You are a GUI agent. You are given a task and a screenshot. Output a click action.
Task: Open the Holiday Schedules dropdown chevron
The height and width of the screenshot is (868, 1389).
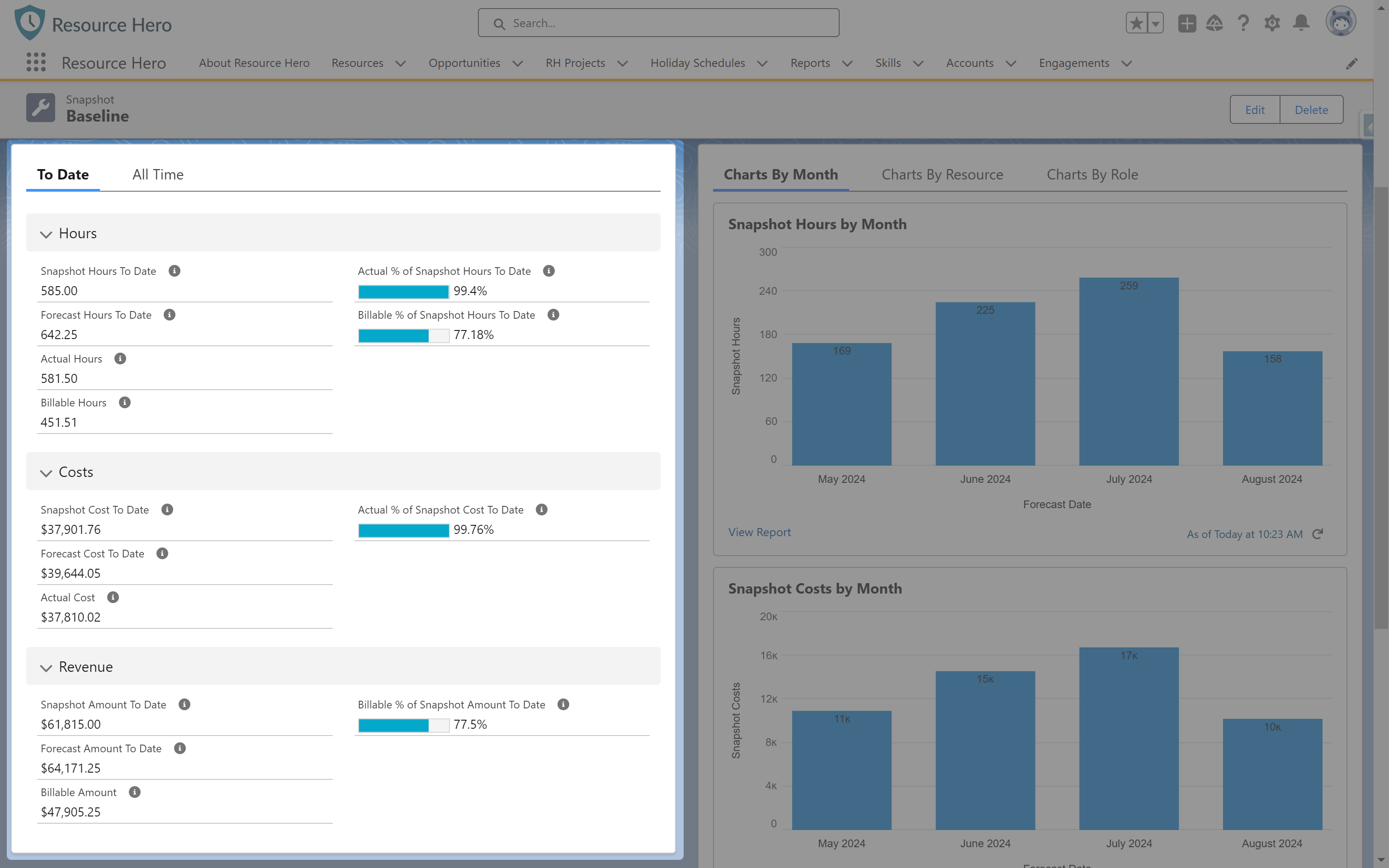pos(762,63)
